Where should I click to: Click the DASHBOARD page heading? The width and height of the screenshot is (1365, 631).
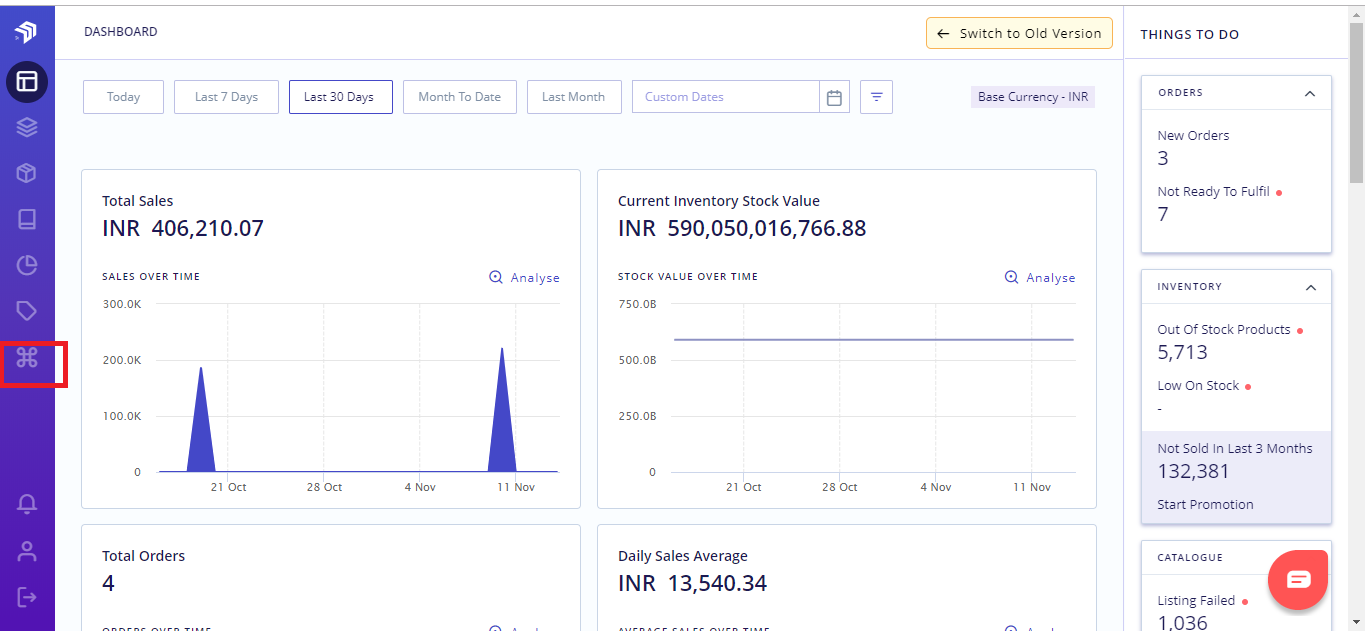(x=121, y=32)
